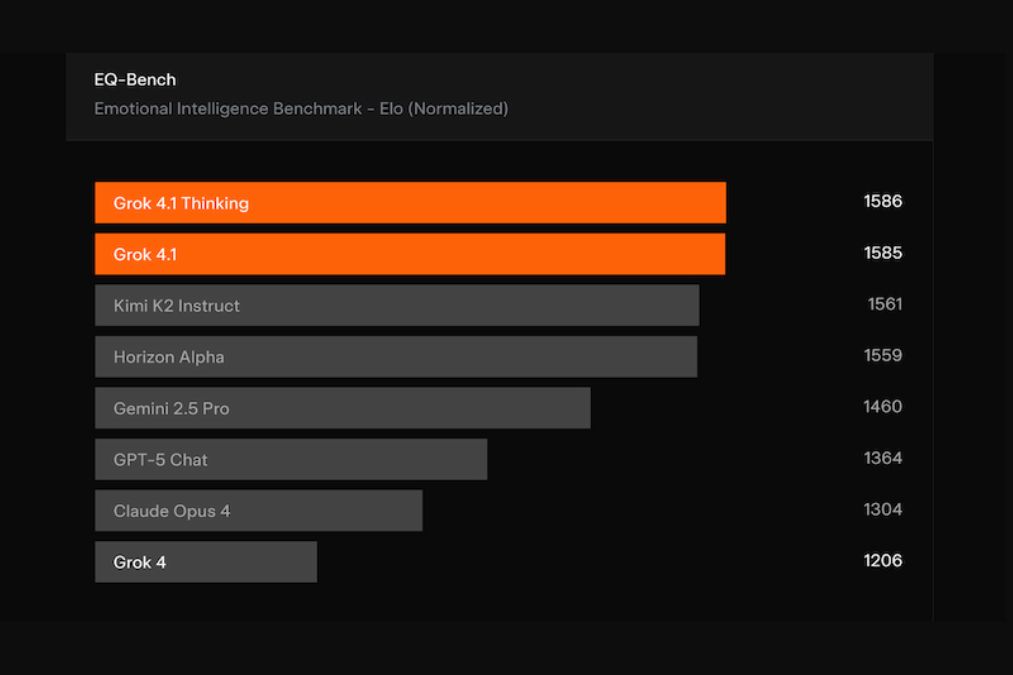The height and width of the screenshot is (675, 1013).
Task: Click the 1561 score for Kimi K2
Action: pos(884,304)
